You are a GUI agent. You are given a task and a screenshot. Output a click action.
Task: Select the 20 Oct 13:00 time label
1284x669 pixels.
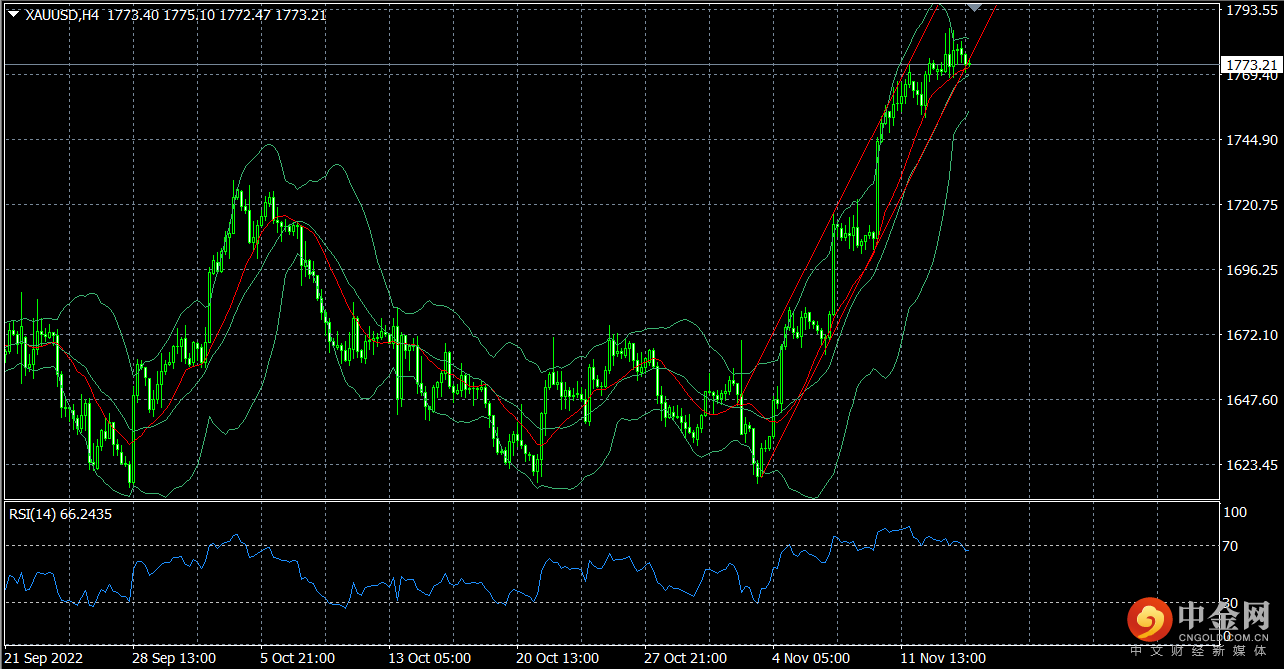click(556, 658)
